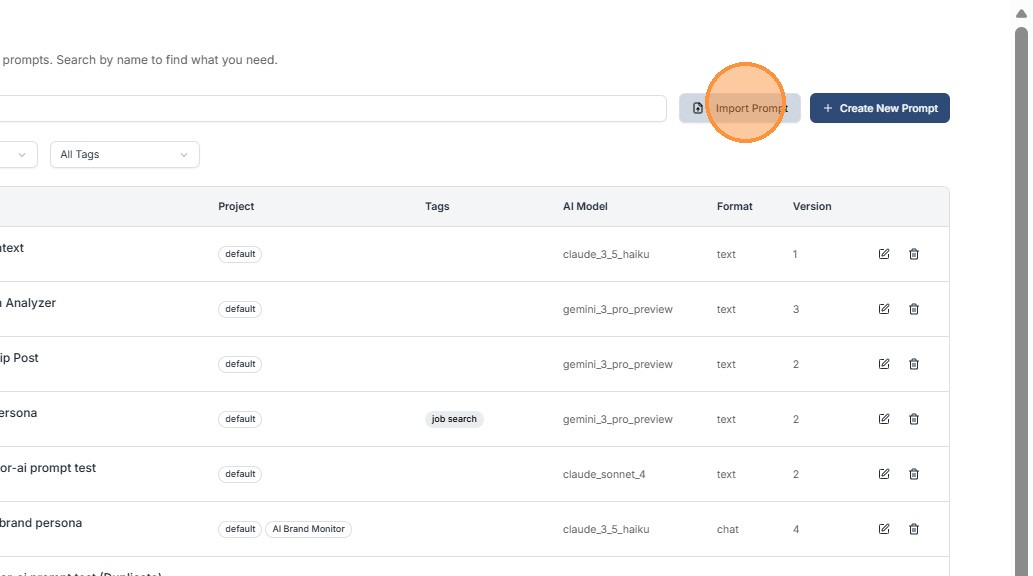Click the Version column header
The width and height of the screenshot is (1033, 576).
pyautogui.click(x=812, y=206)
